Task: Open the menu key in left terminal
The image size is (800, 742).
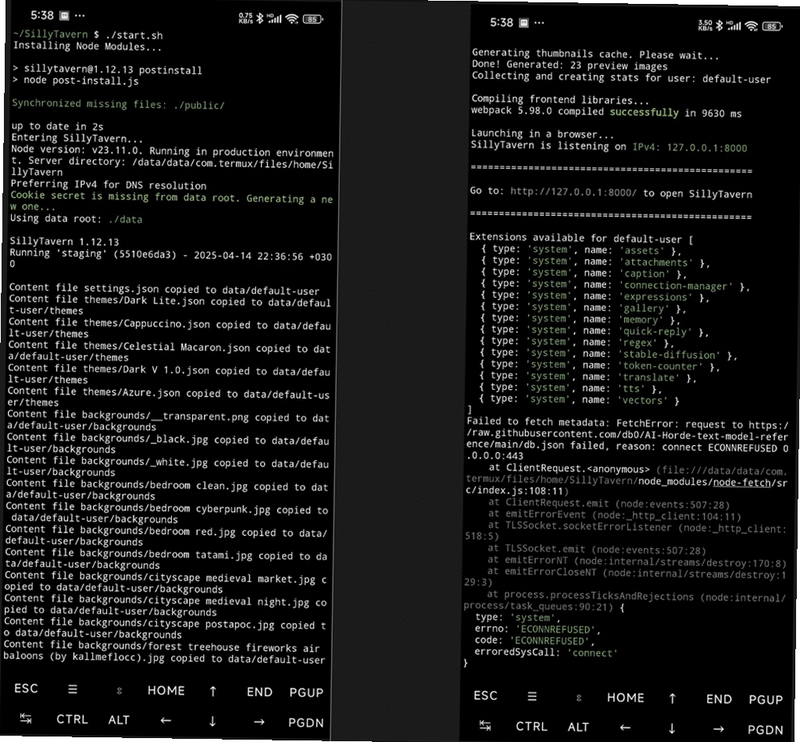Action: (x=72, y=689)
